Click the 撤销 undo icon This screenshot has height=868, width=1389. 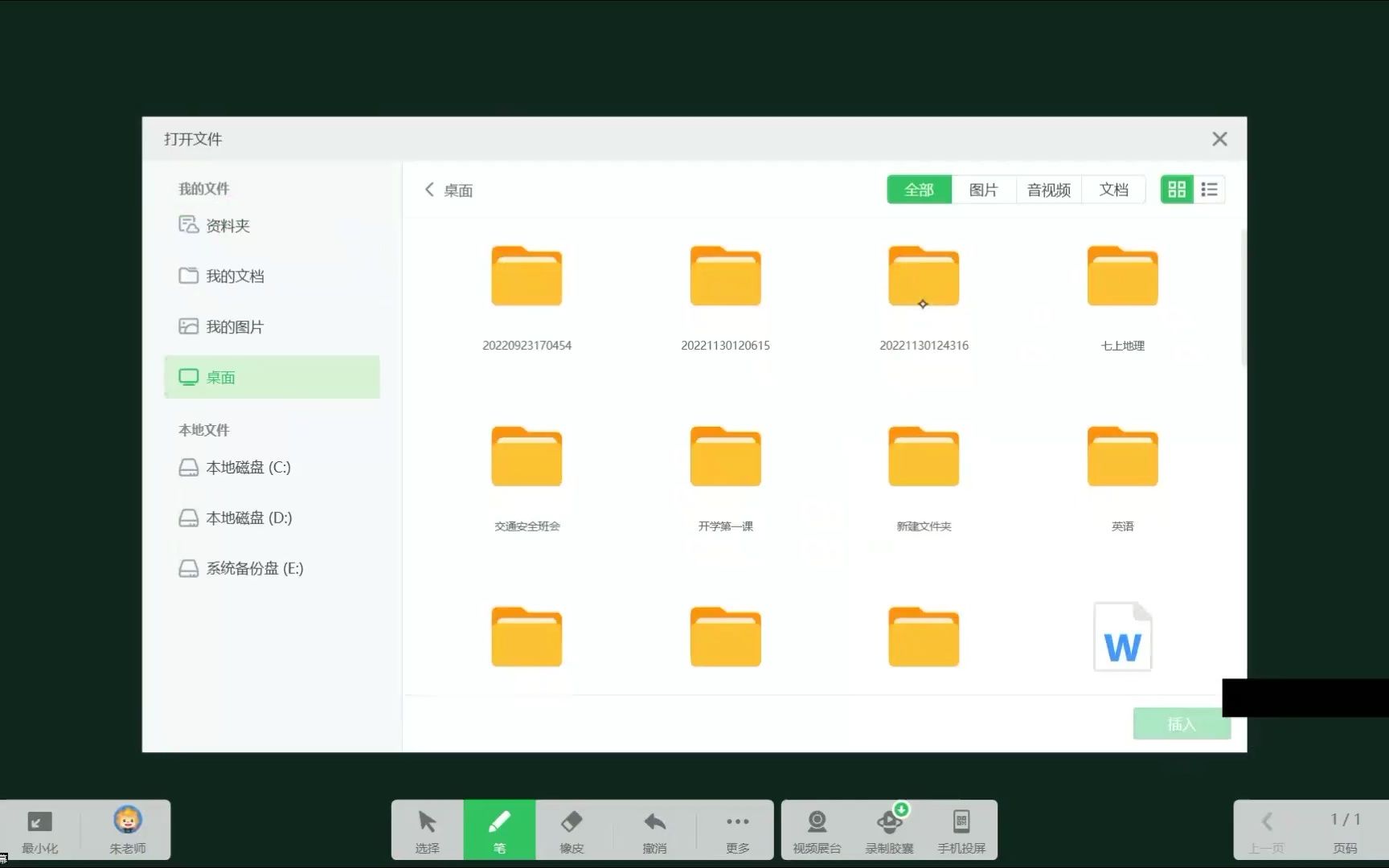tap(654, 829)
